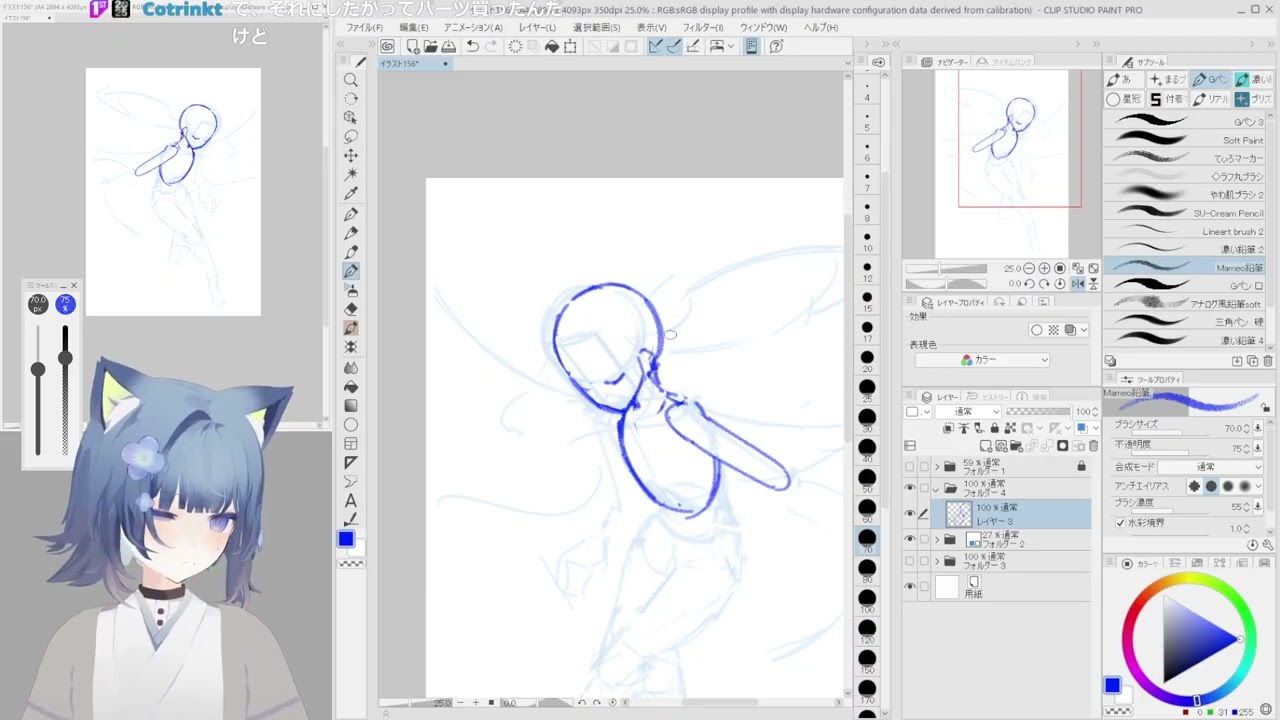This screenshot has height=720, width=1280.
Task: Open Clip Studio spiral icon in command bar
Action: tap(387, 46)
